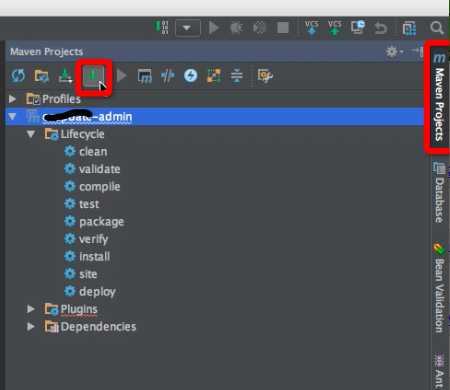This screenshot has width=450, height=390.
Task: Click the Maven Projects panel title
Action: [46, 52]
